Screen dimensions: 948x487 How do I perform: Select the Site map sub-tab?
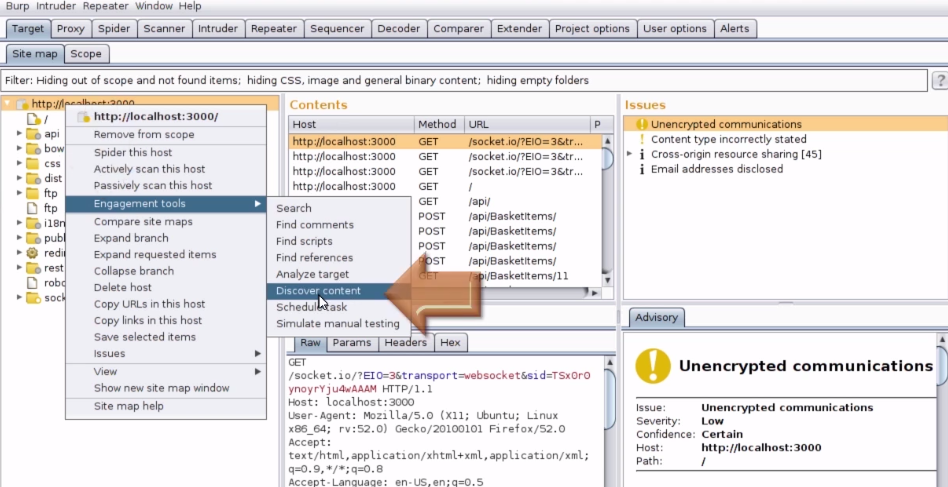tap(34, 54)
